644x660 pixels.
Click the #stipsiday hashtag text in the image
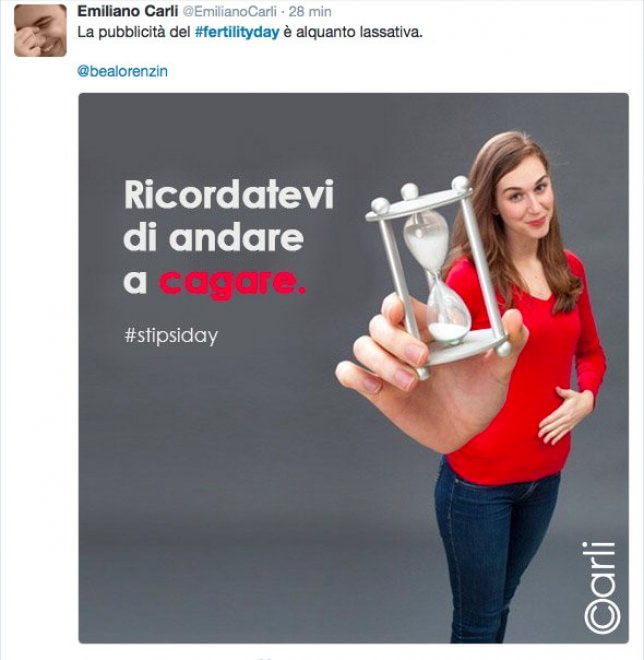click(x=171, y=336)
